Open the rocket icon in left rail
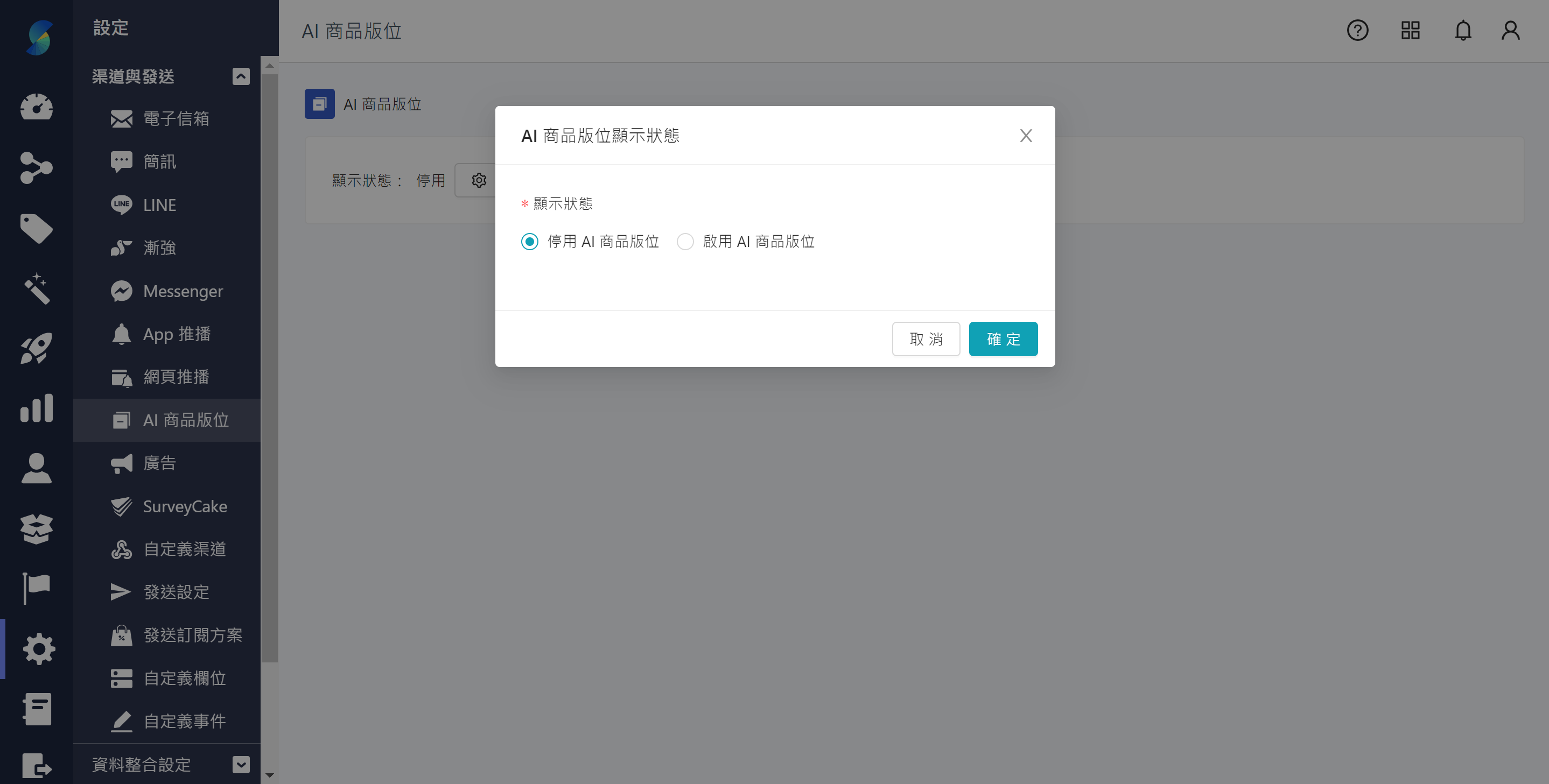 coord(37,349)
